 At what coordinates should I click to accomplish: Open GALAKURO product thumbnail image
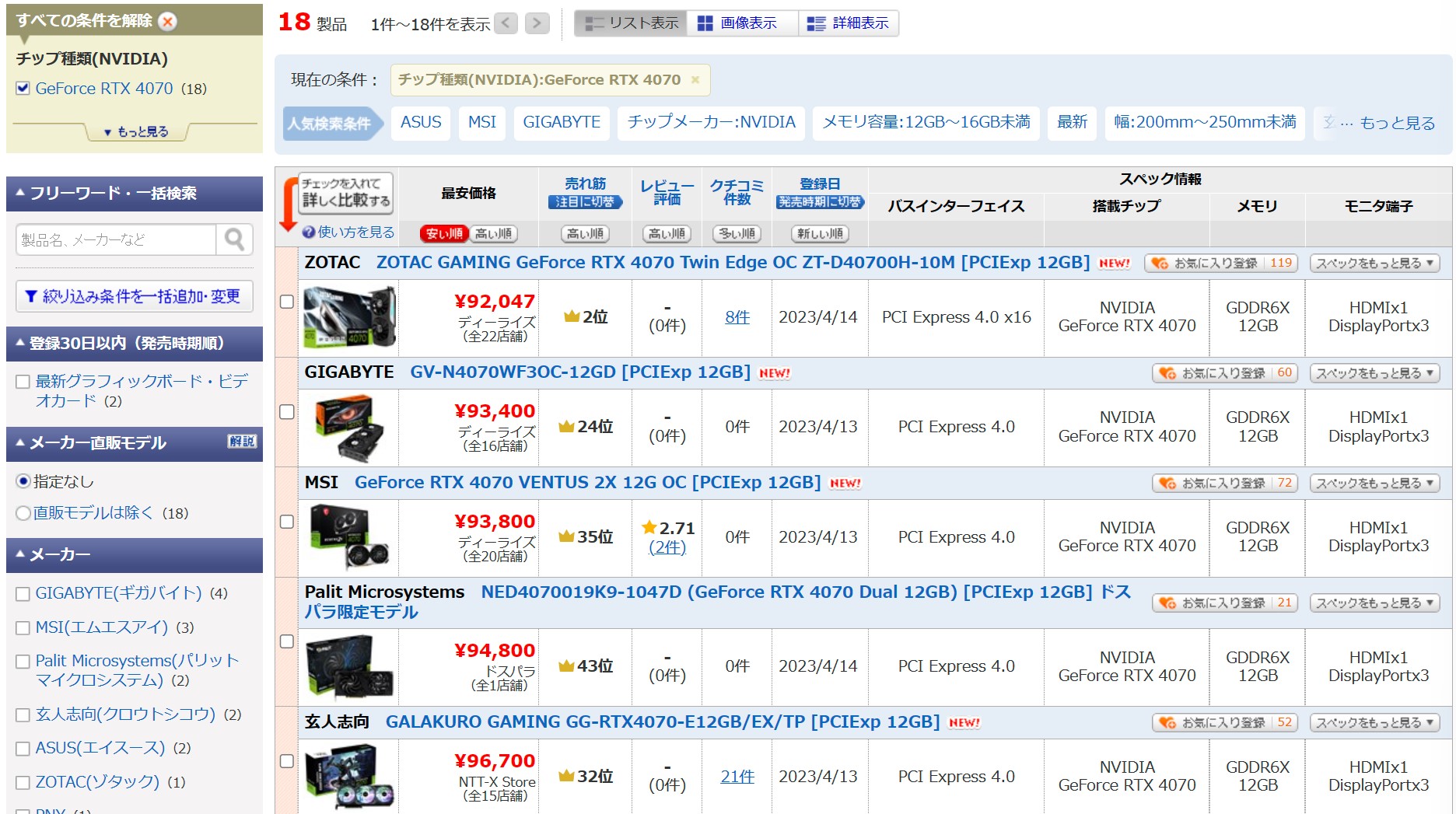349,776
